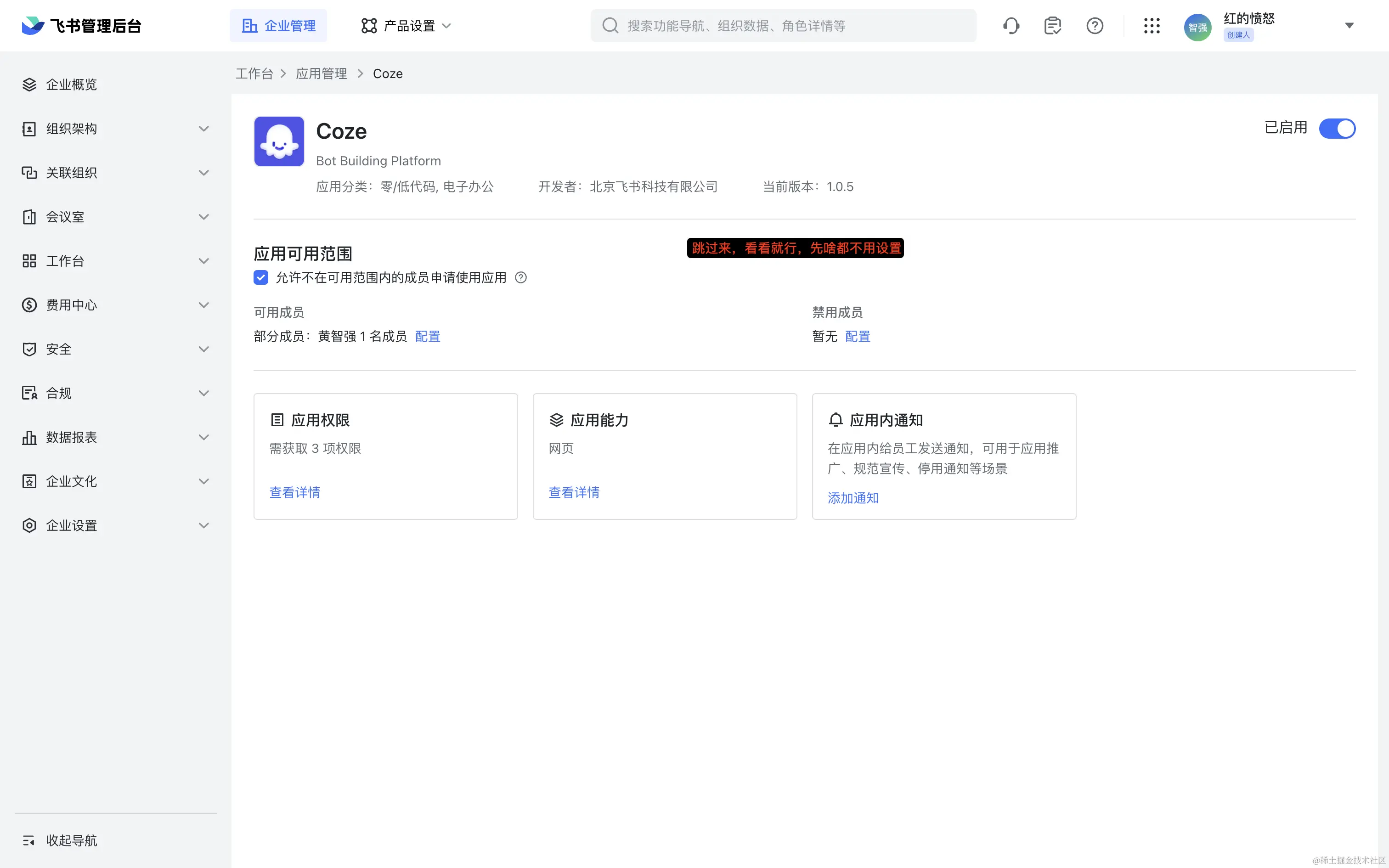
Task: Click the search field for 功能导航
Action: click(792, 26)
